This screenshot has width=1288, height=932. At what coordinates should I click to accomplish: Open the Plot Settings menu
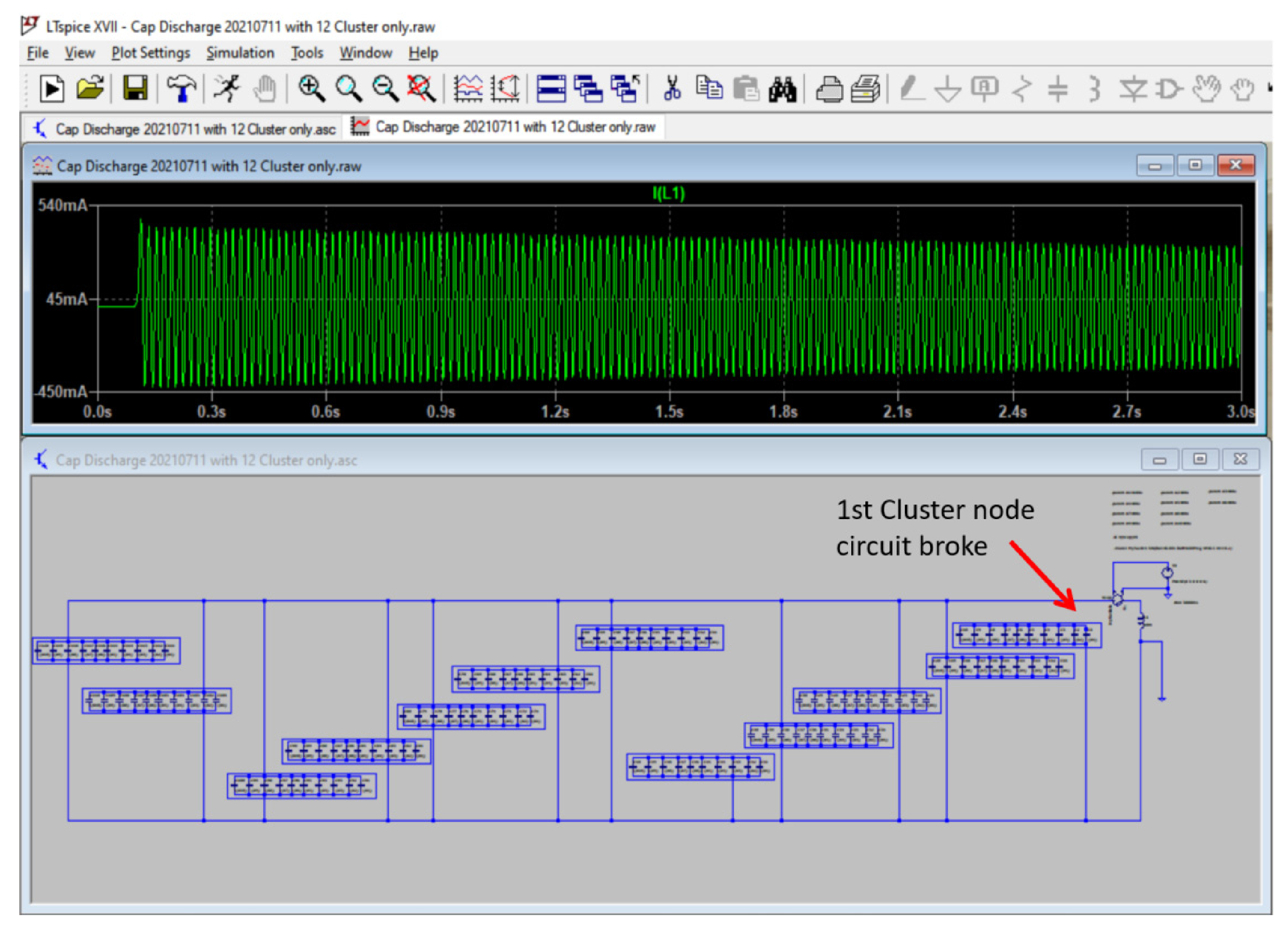click(x=151, y=53)
